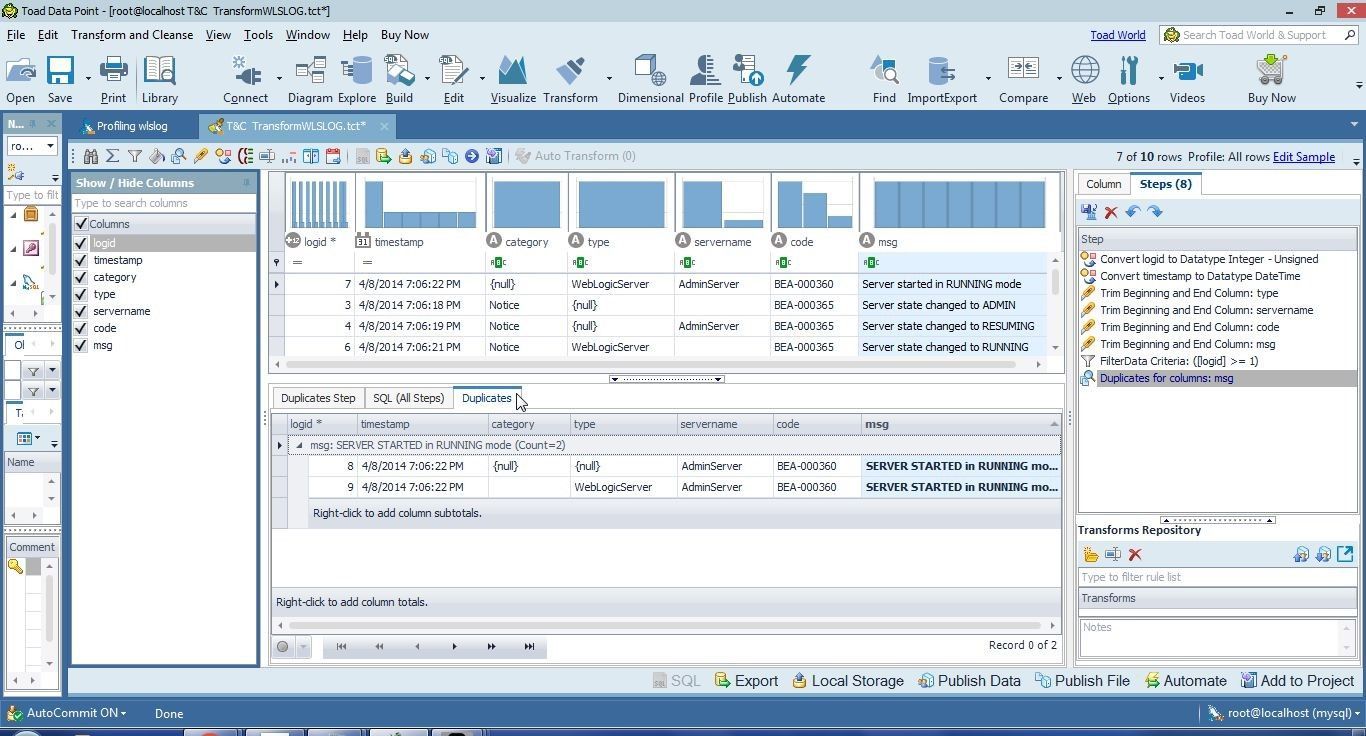Open the connection combo box in navigator
Screen dimensions: 1366x736
[x=32, y=146]
